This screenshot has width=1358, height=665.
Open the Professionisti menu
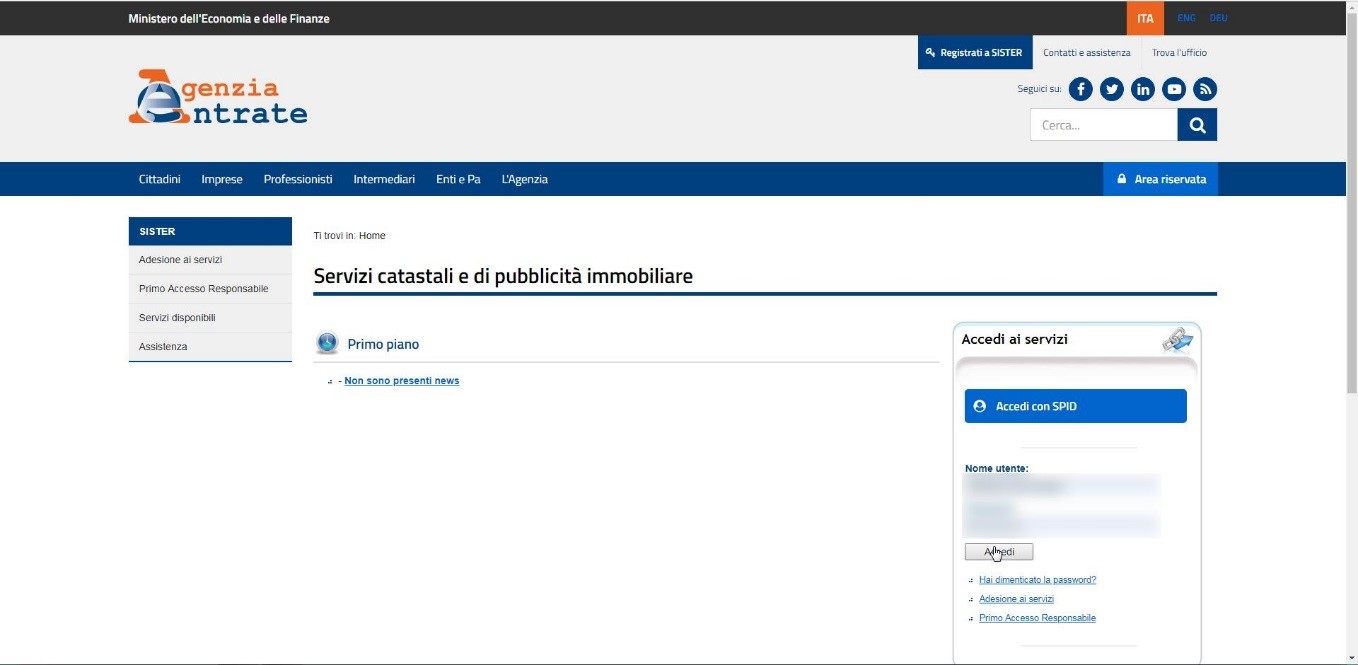click(298, 179)
